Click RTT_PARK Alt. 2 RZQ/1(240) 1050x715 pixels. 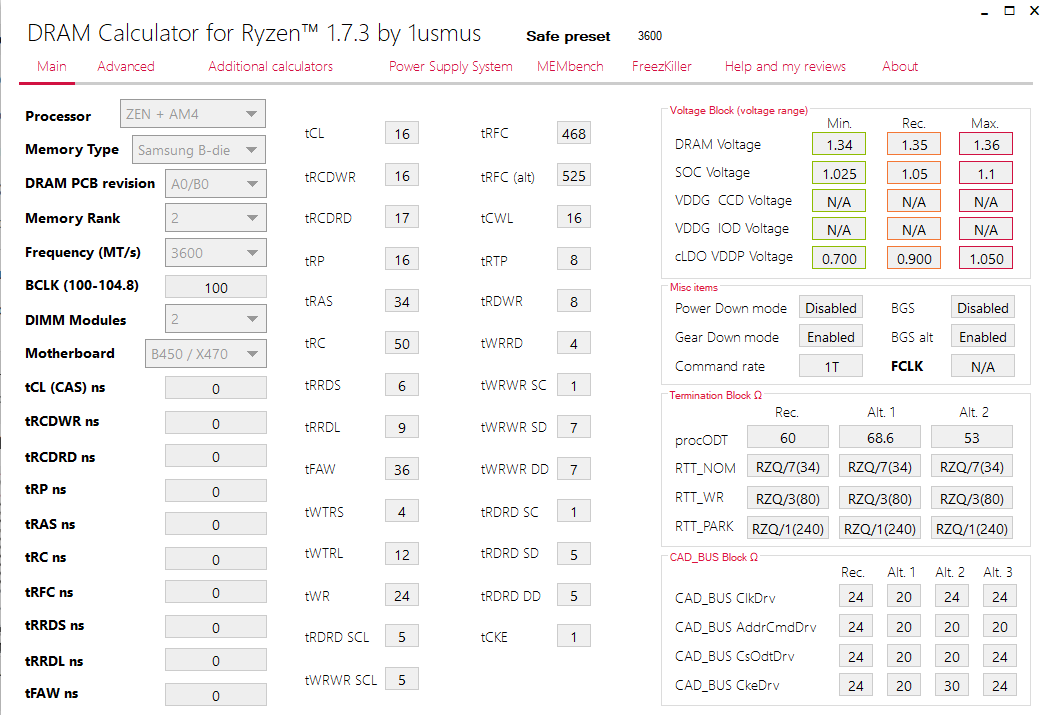click(x=972, y=529)
